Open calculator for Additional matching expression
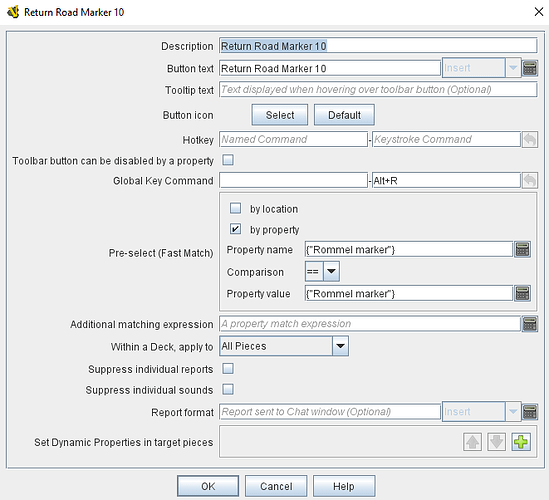Viewport: 549px width, 500px height. 529,324
